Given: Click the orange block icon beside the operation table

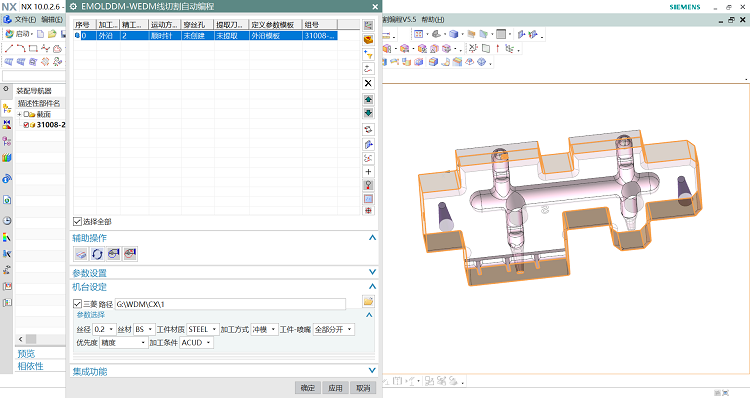Looking at the screenshot, I should click(x=368, y=40).
